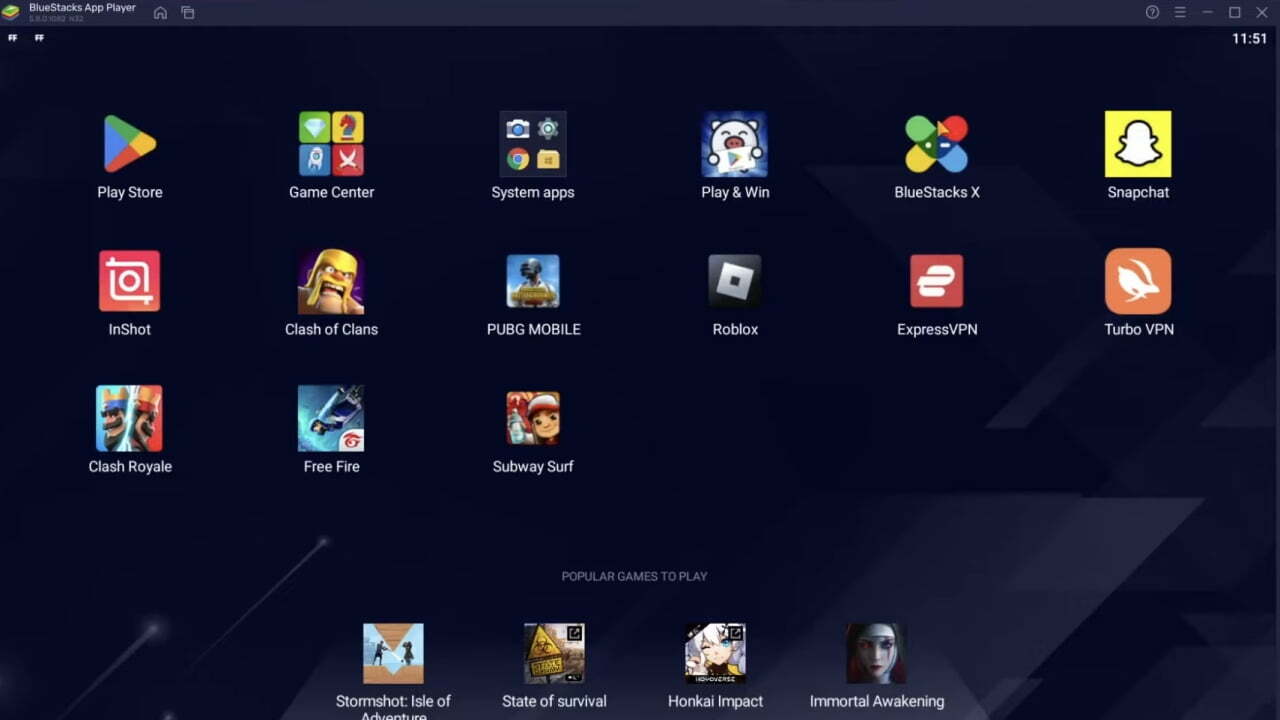The image size is (1280, 720).
Task: Open State of survival suggested game
Action: coord(554,654)
